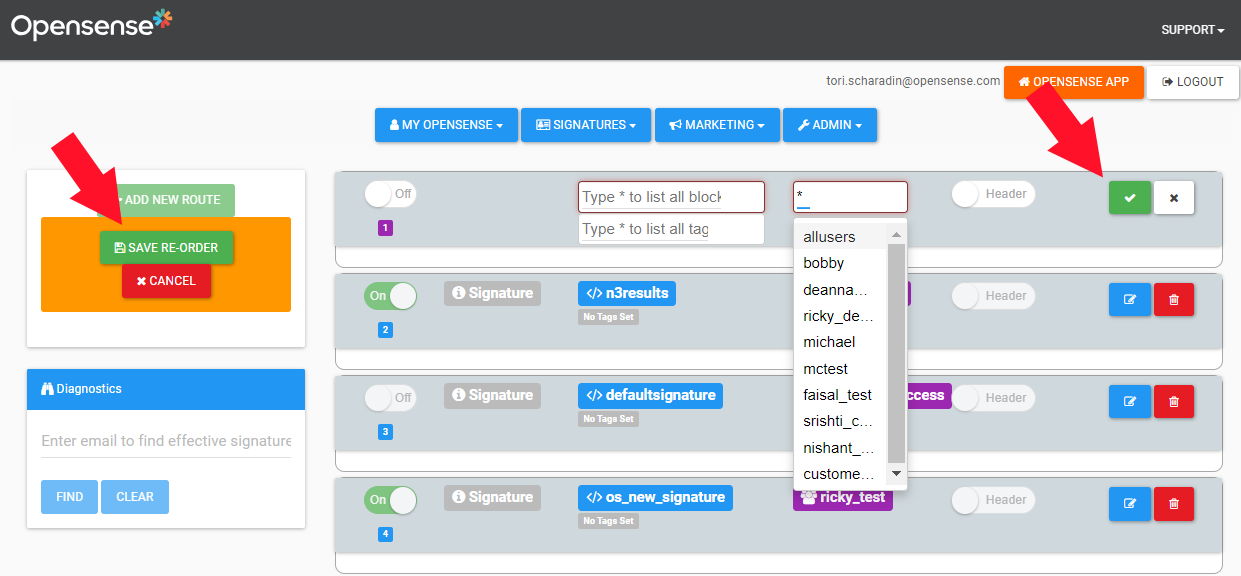Click the diagnostics email input field

pos(166,441)
